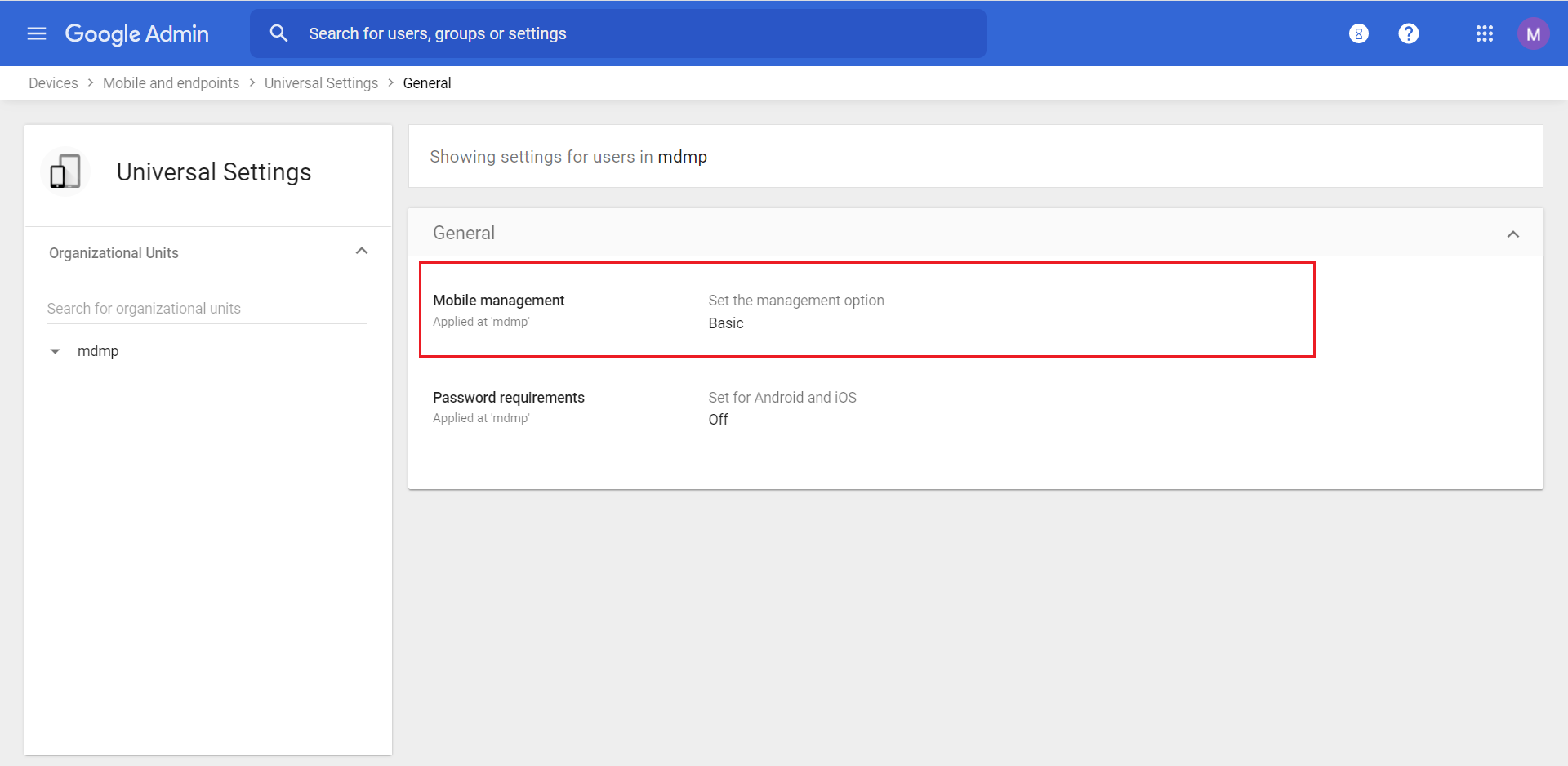1568x766 pixels.
Task: Open the hourglass tasks icon
Action: [1358, 33]
